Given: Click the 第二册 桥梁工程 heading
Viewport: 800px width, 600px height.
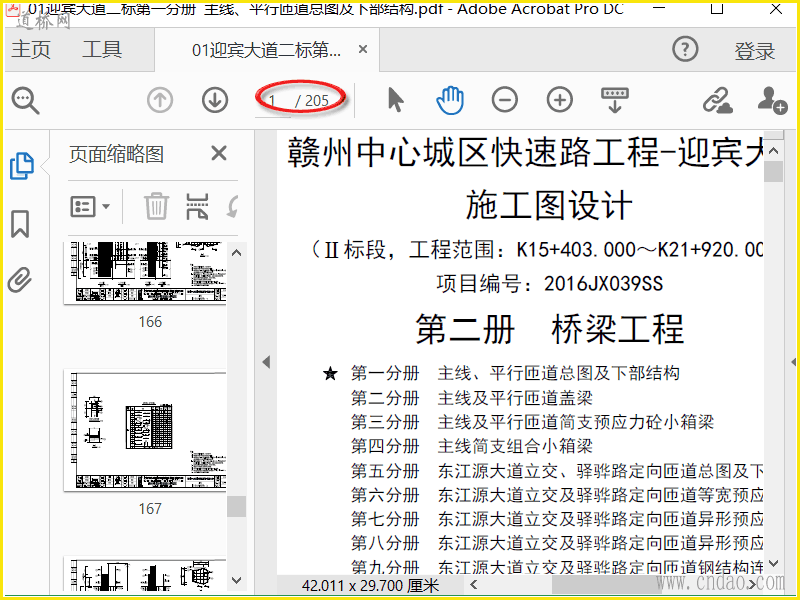Looking at the screenshot, I should pos(549,330).
